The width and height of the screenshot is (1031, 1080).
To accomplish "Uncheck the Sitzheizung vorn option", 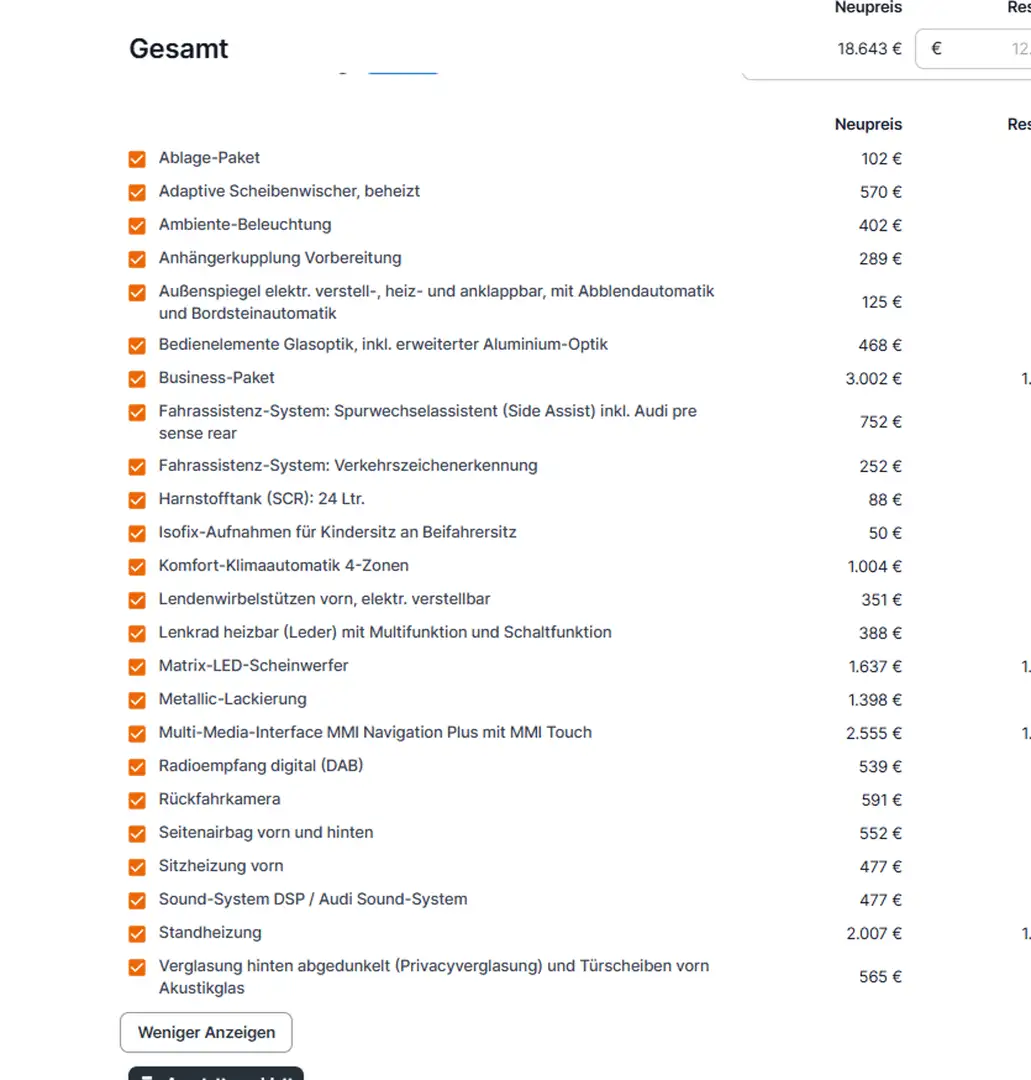I will tap(137, 867).
